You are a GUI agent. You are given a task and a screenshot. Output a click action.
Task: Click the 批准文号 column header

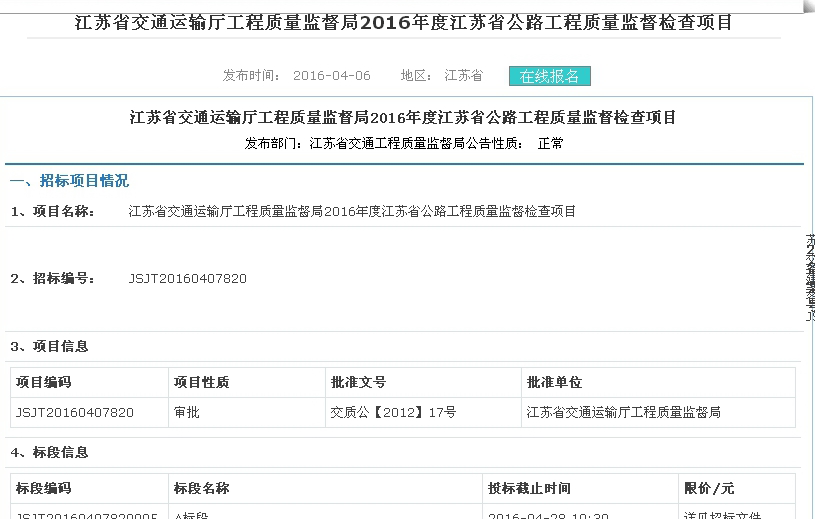tap(358, 382)
